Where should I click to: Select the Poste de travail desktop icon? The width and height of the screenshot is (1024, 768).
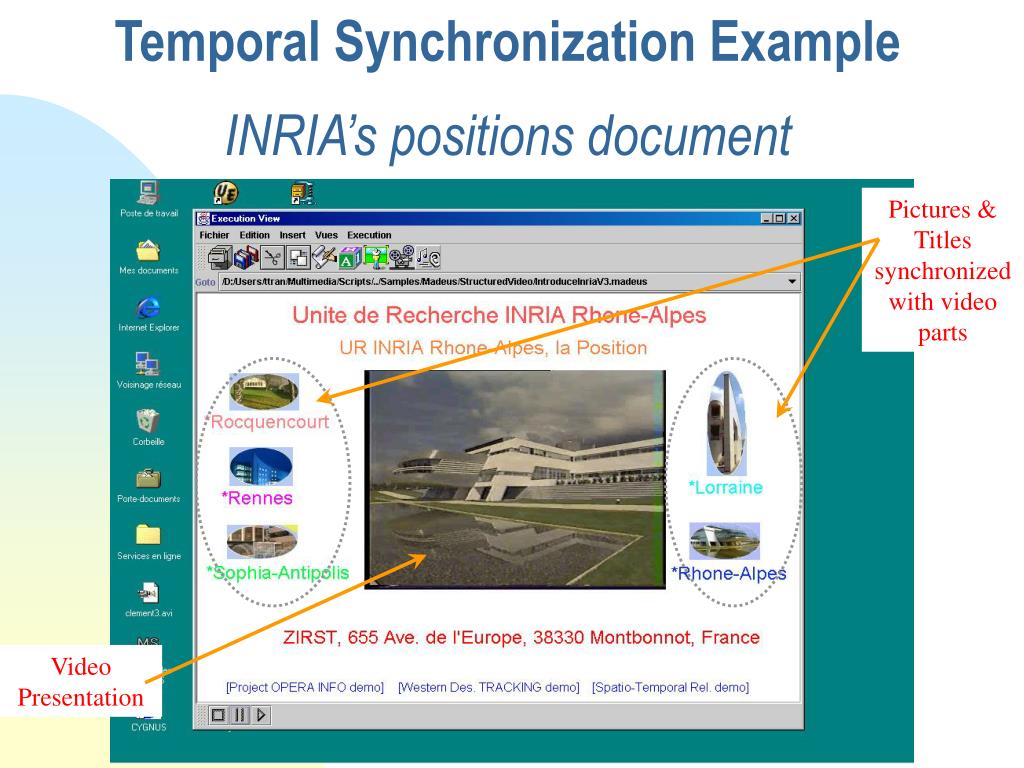click(x=148, y=199)
